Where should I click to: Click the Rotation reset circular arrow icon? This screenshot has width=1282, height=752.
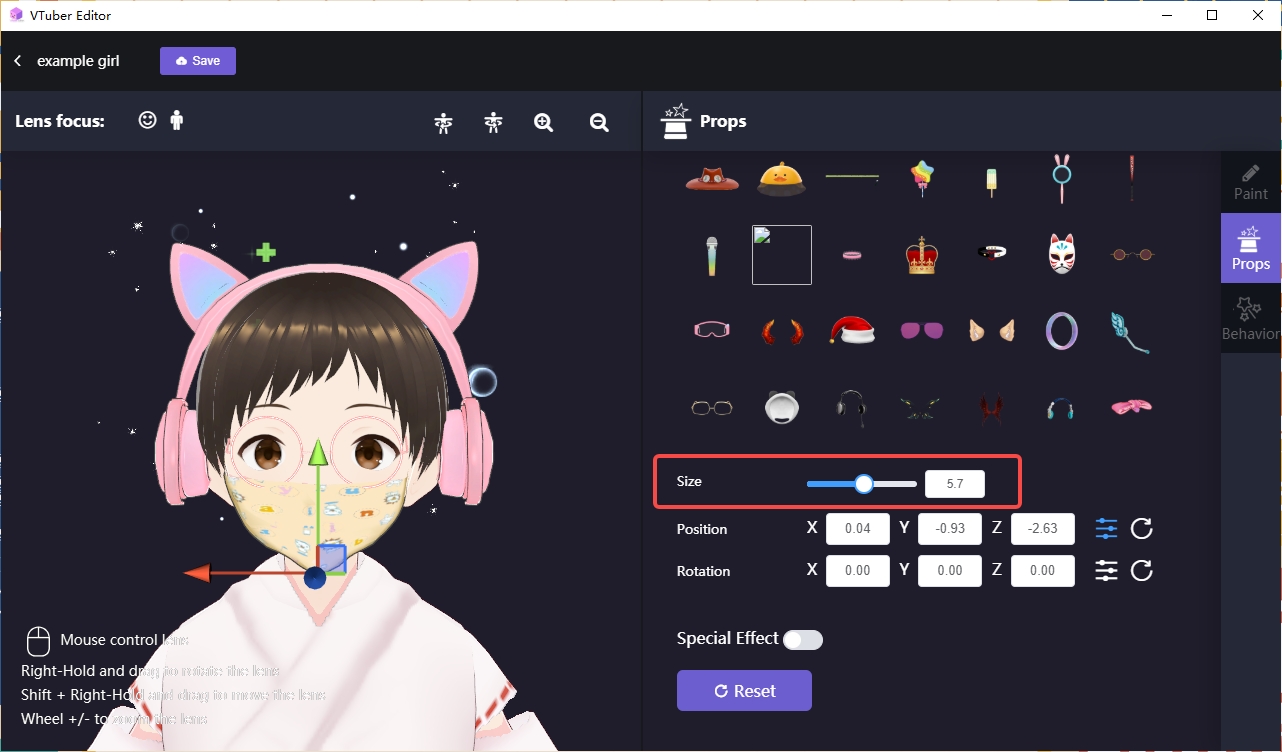[x=1140, y=570]
